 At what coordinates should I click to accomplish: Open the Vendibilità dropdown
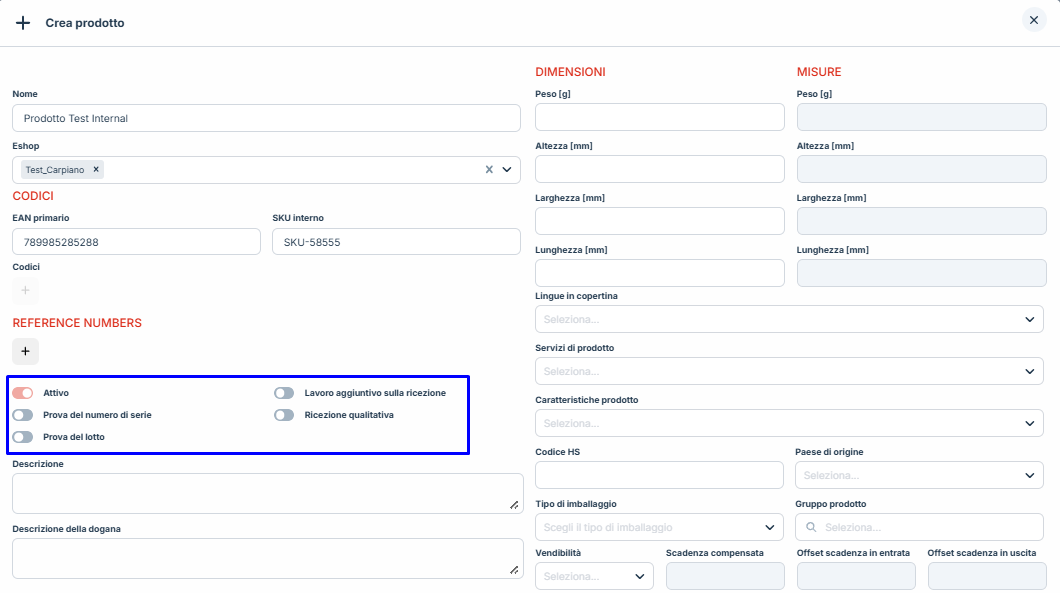click(594, 576)
